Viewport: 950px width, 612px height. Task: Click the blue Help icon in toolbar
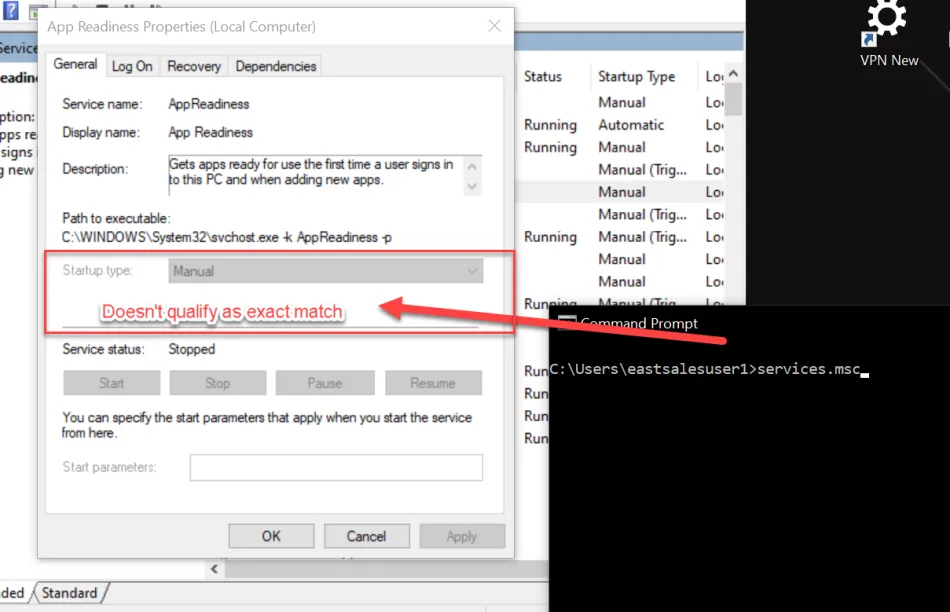[x=11, y=11]
